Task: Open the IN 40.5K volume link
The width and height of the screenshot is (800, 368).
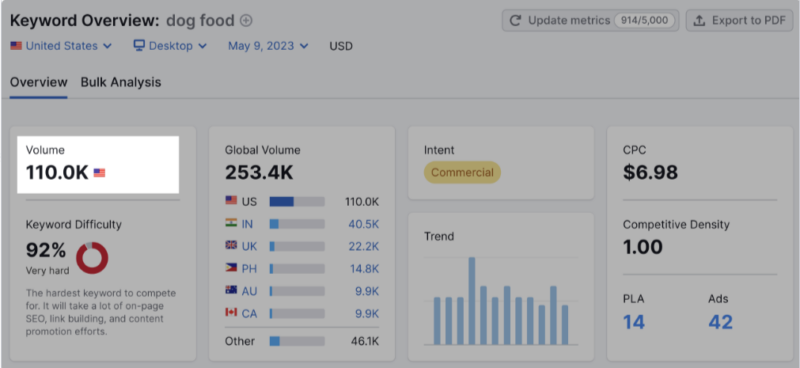Action: [x=364, y=224]
